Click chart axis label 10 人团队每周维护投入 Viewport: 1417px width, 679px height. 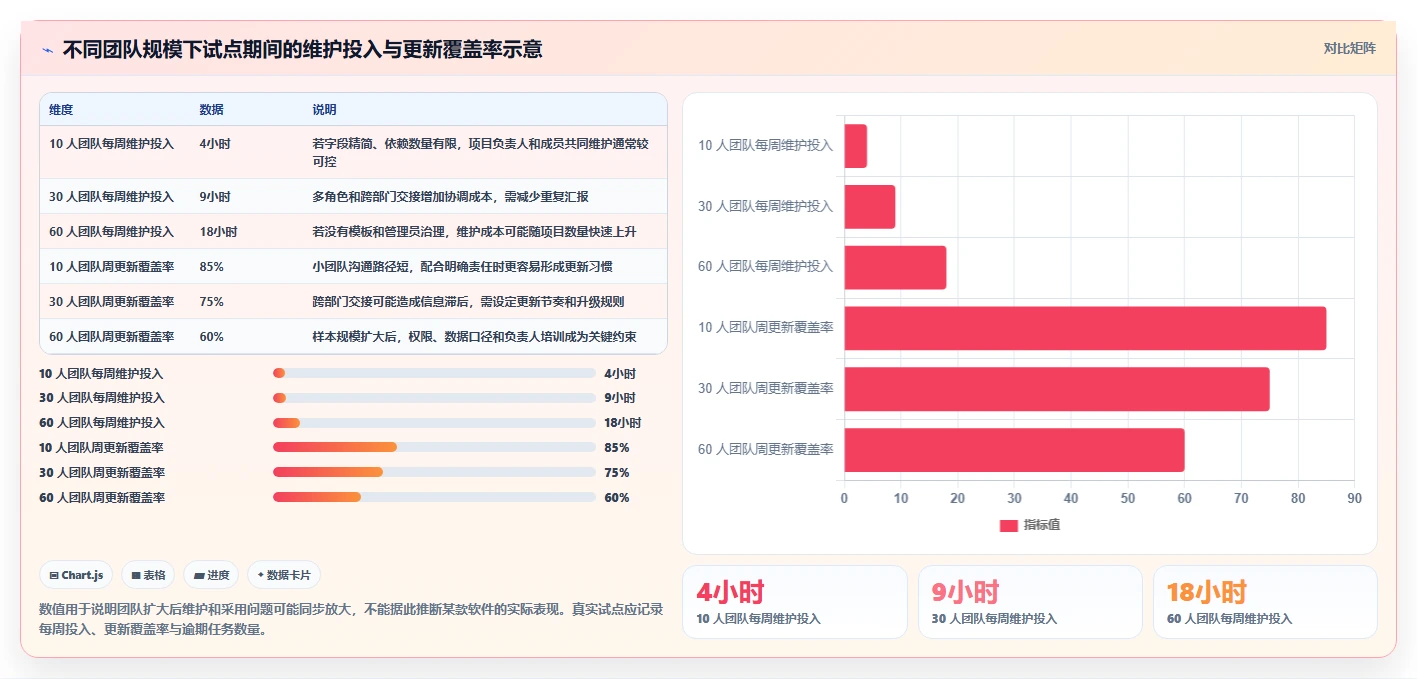[x=765, y=146]
